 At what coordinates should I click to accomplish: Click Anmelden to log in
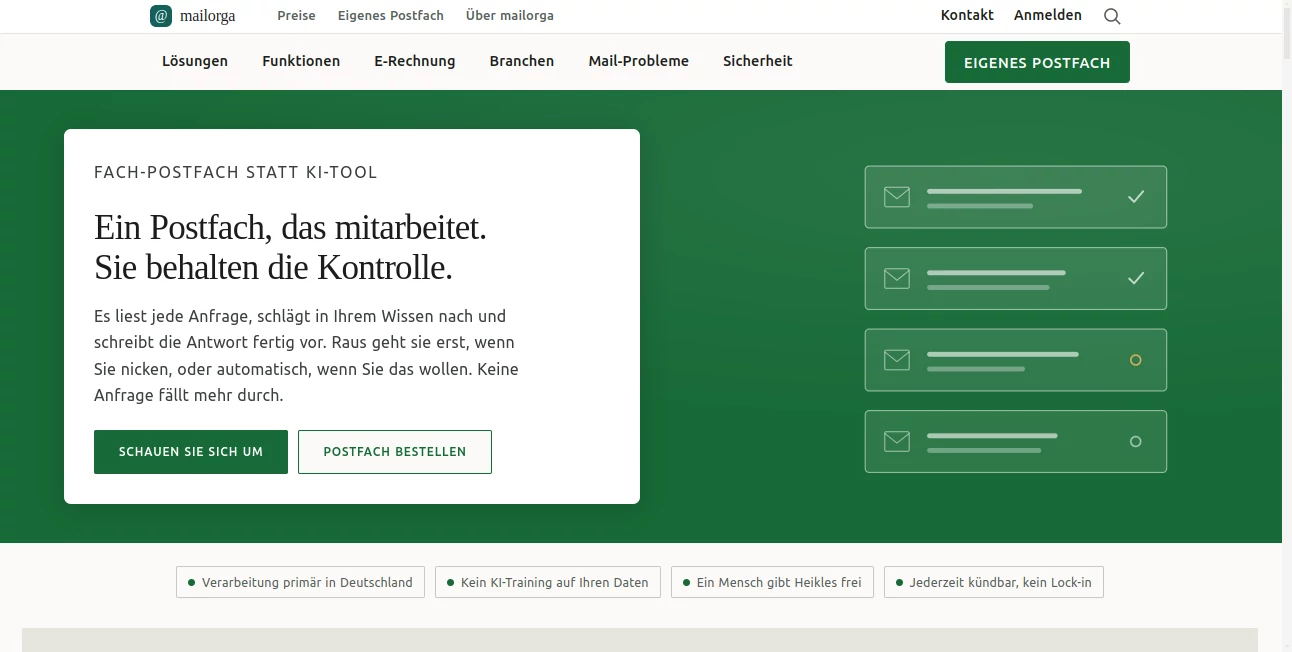point(1048,15)
